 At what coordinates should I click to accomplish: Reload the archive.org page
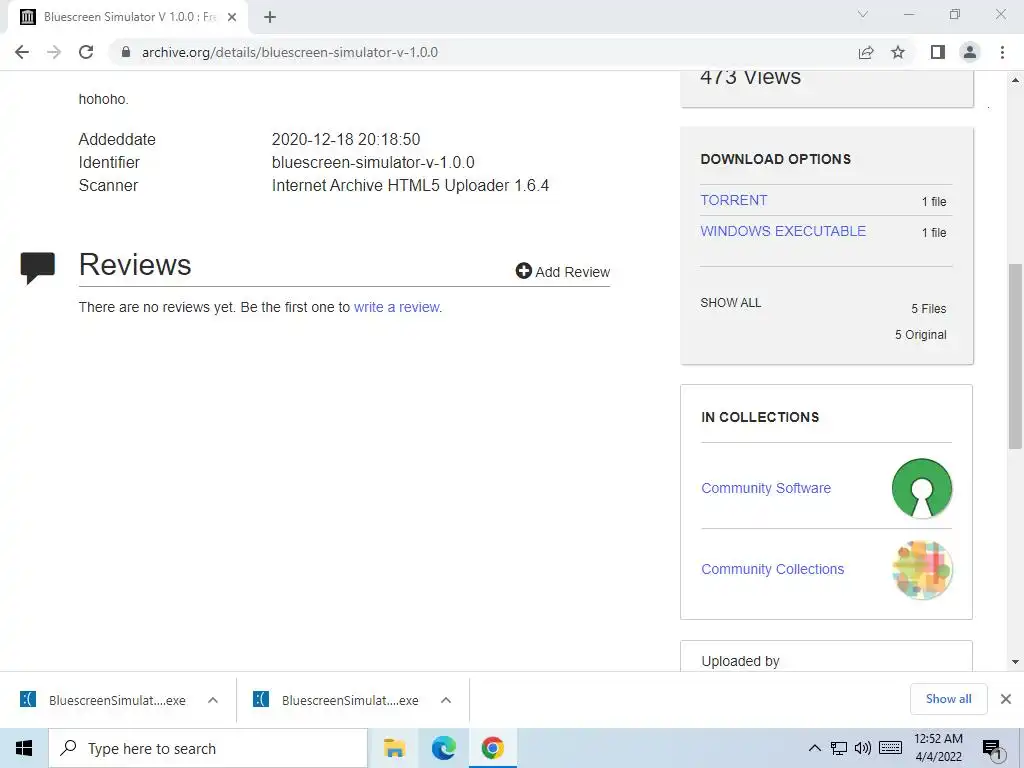86,52
